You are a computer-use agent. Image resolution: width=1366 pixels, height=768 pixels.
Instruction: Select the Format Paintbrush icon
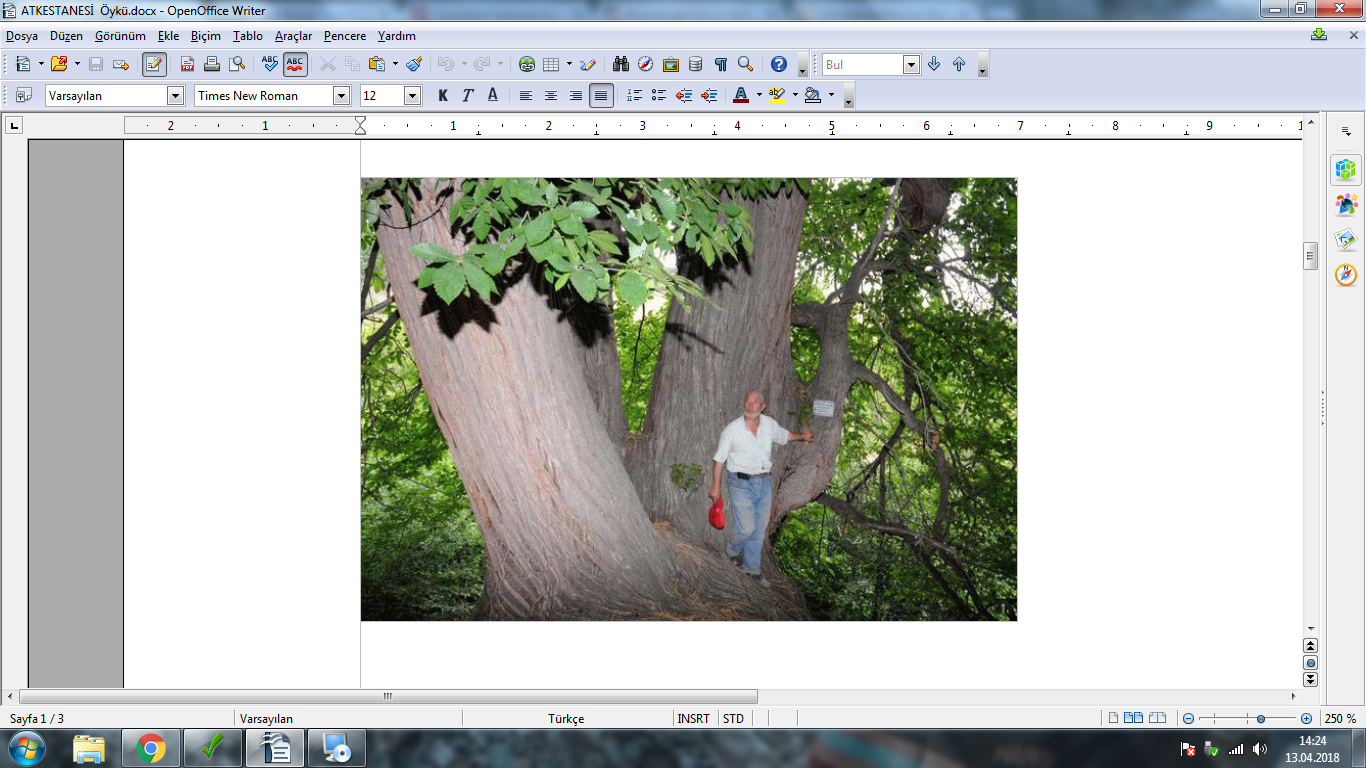pos(414,64)
